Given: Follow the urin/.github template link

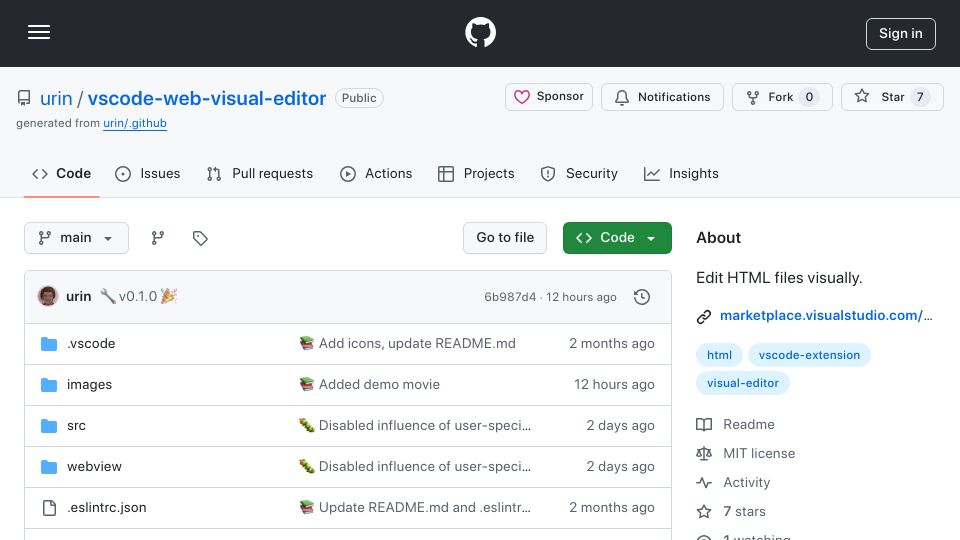Looking at the screenshot, I should (135, 123).
